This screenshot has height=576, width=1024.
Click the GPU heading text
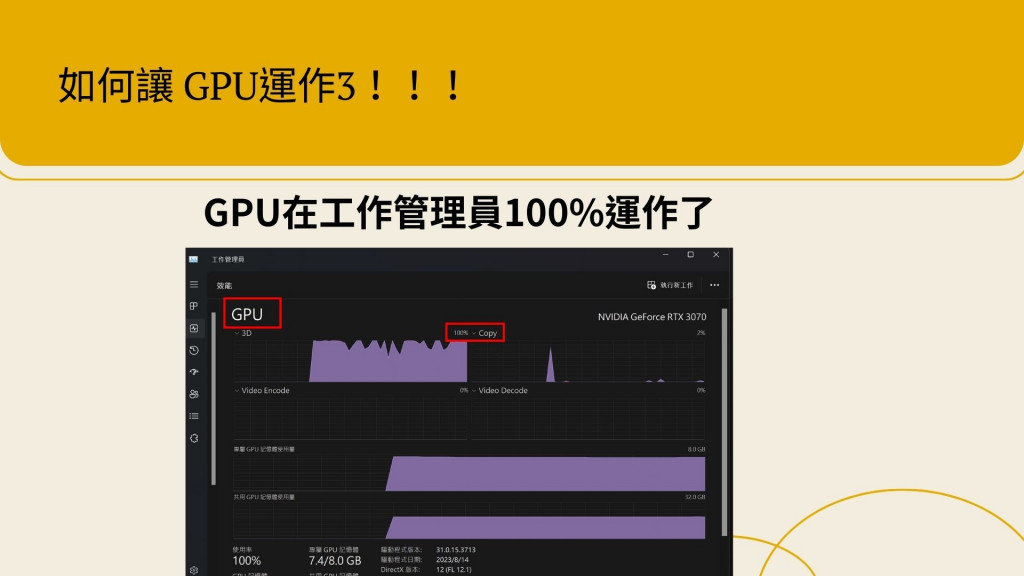tap(247, 314)
